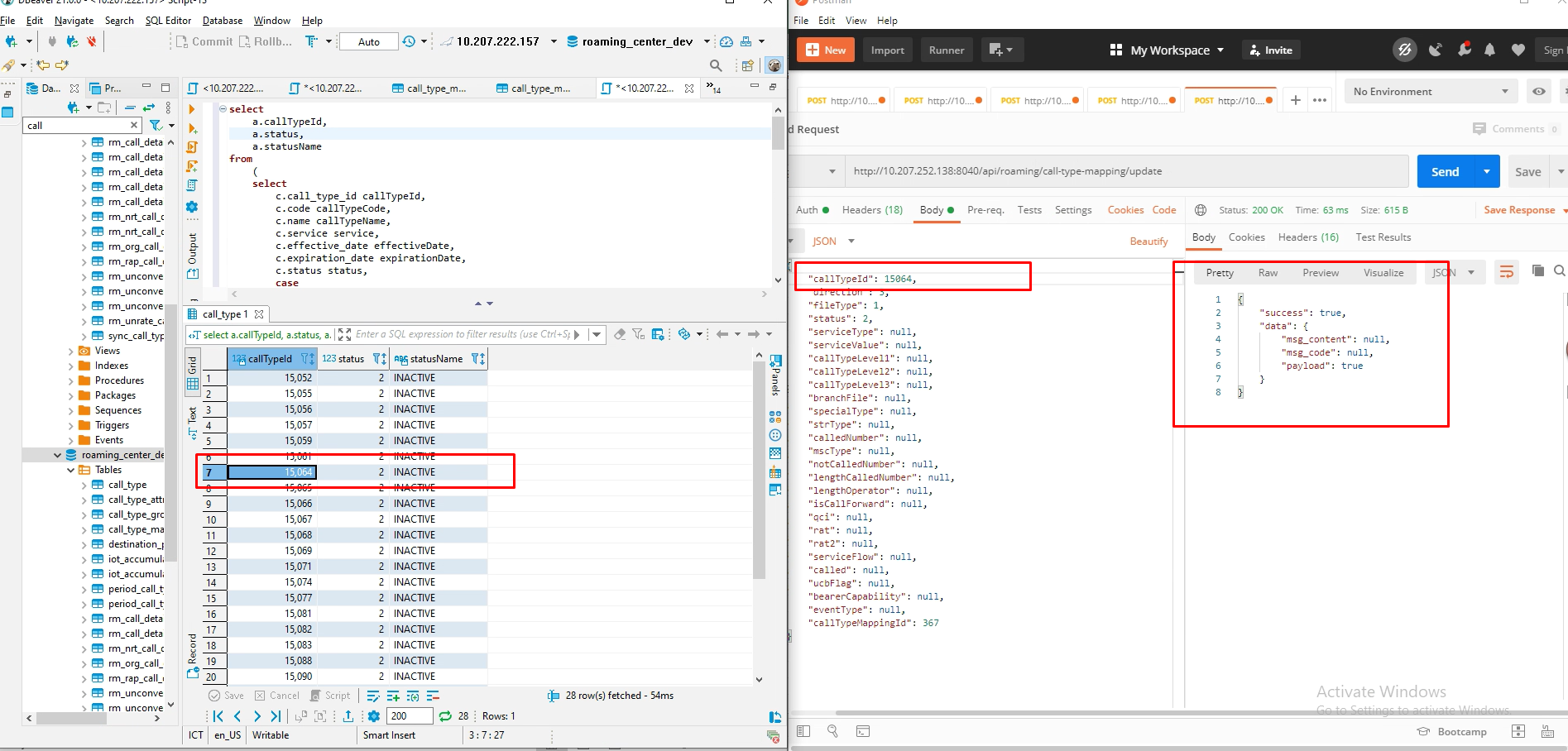Open the My Workspace dropdown
1568x751 pixels.
click(1166, 50)
